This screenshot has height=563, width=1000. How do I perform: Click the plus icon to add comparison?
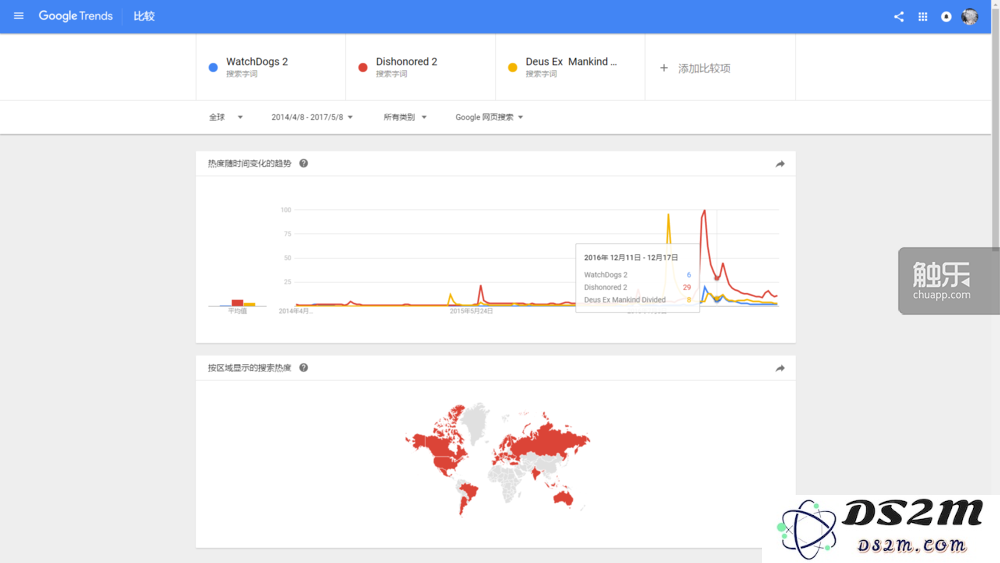(x=663, y=68)
